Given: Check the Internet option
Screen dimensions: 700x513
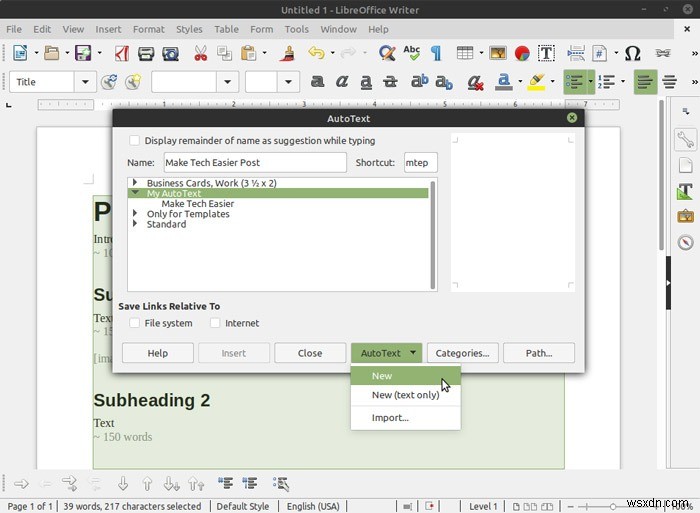Looking at the screenshot, I should click(215, 323).
